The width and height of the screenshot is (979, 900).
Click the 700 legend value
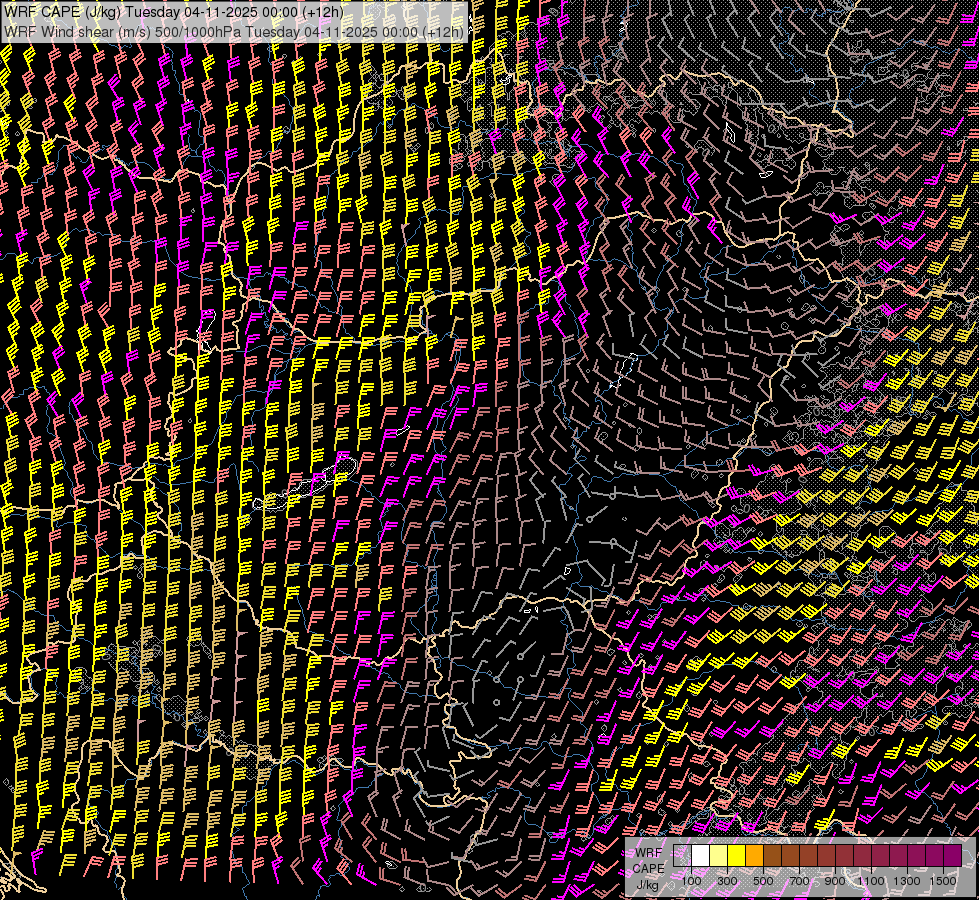(x=799, y=881)
